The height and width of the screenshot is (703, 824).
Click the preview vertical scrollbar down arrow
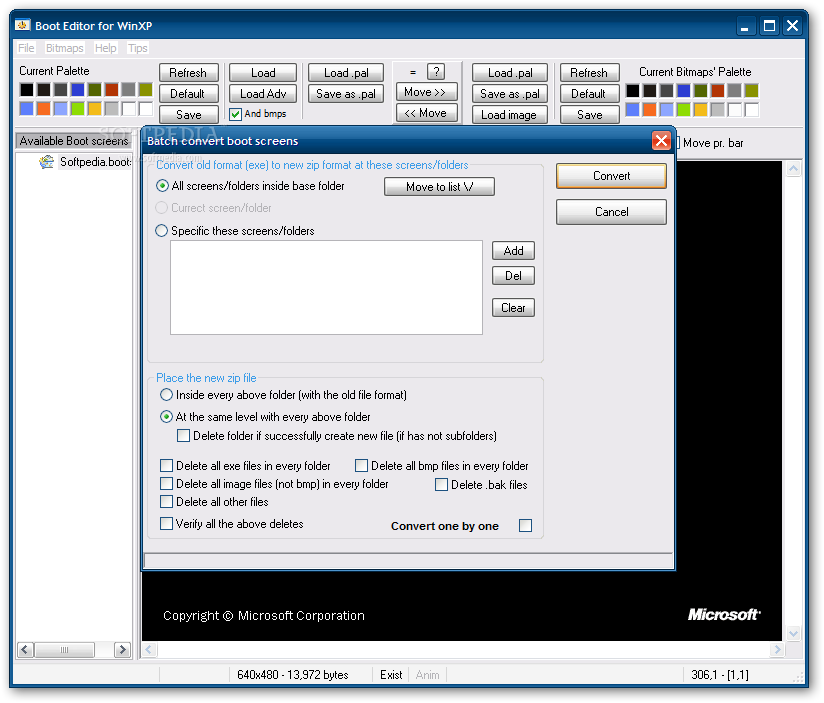click(x=794, y=633)
